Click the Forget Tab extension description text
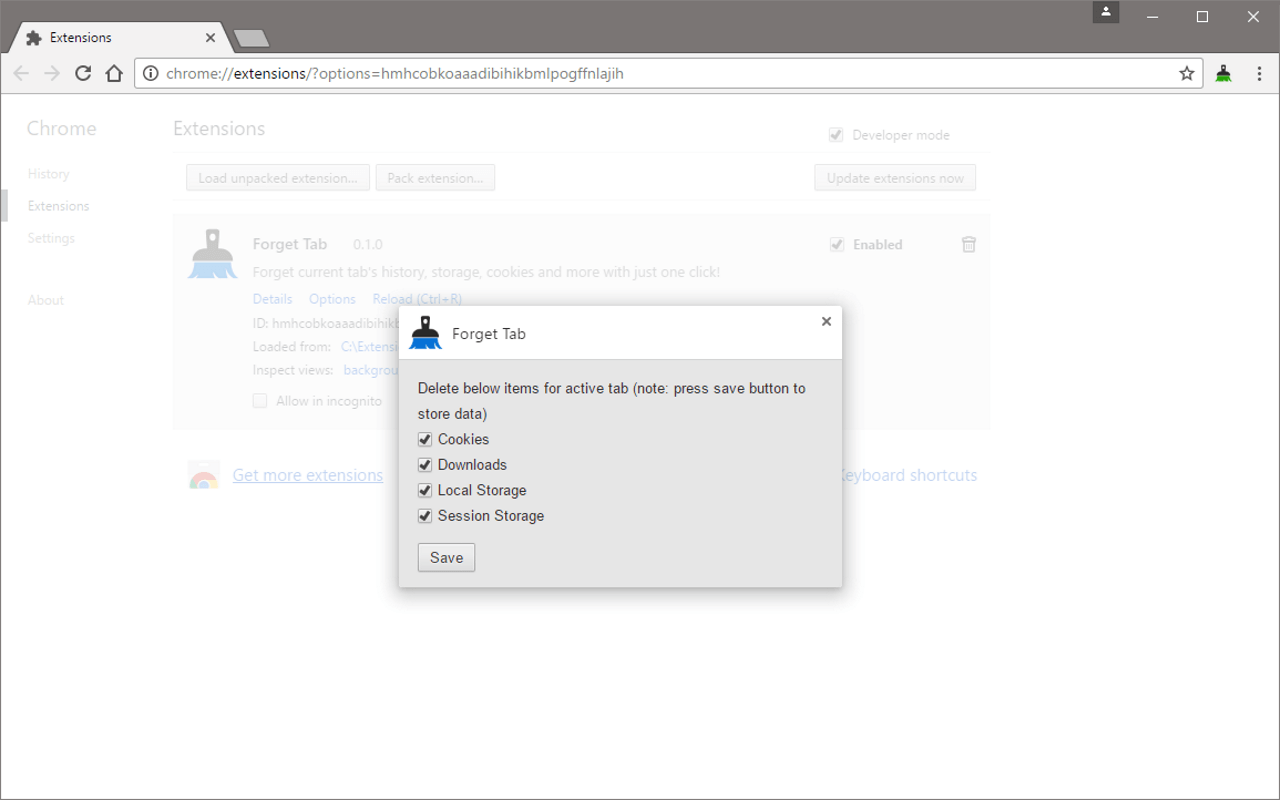This screenshot has height=800, width=1280. coord(486,272)
